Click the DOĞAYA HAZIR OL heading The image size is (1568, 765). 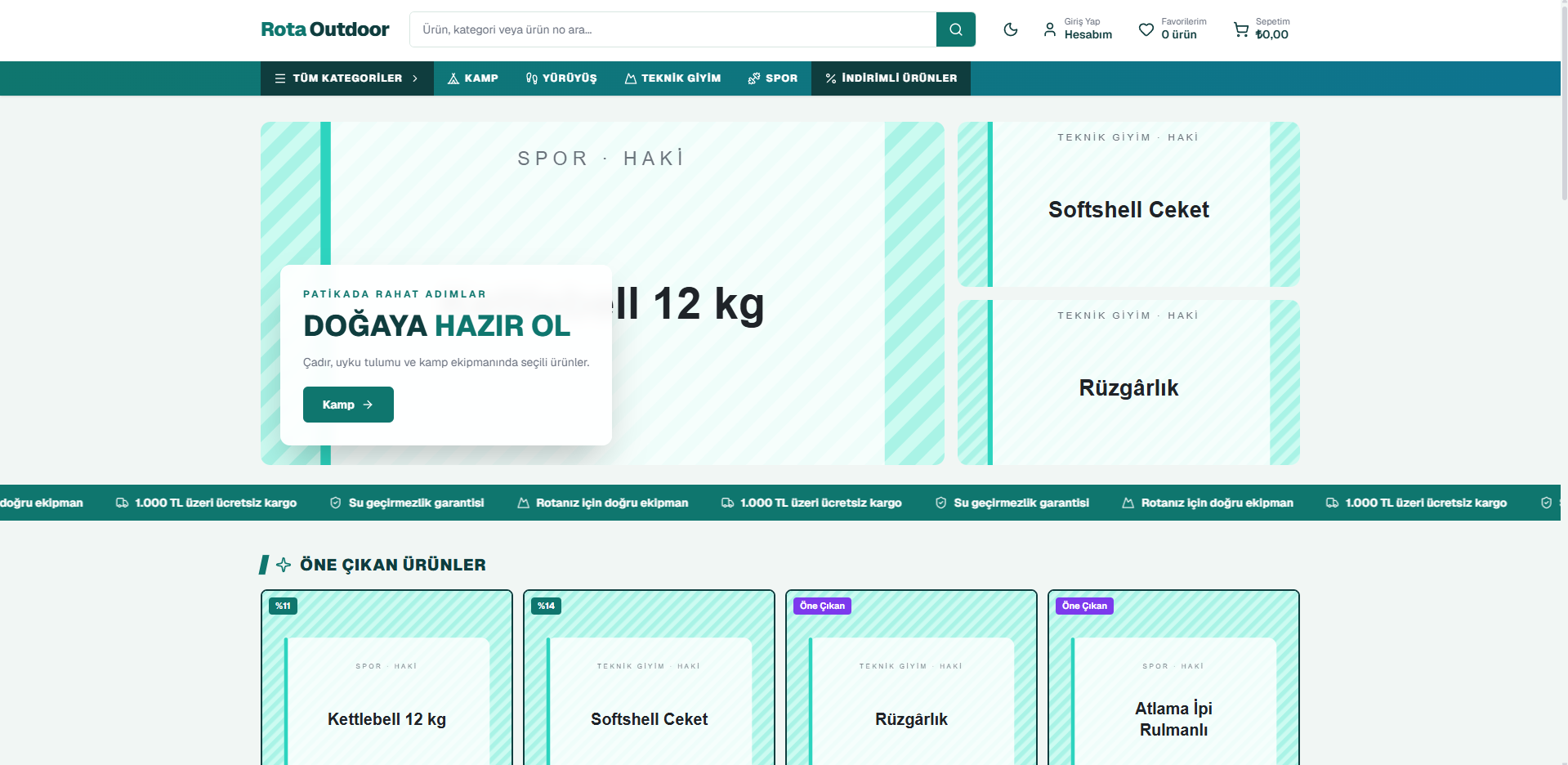pyautogui.click(x=436, y=326)
